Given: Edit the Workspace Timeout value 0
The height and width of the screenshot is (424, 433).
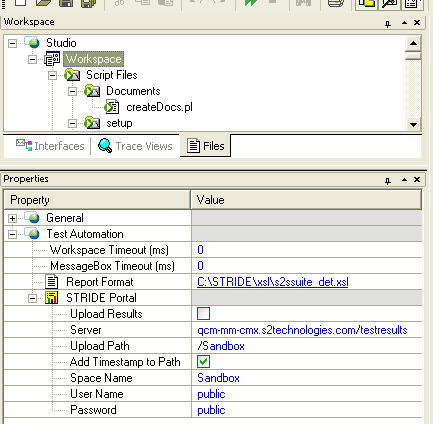Looking at the screenshot, I should 306,250.
